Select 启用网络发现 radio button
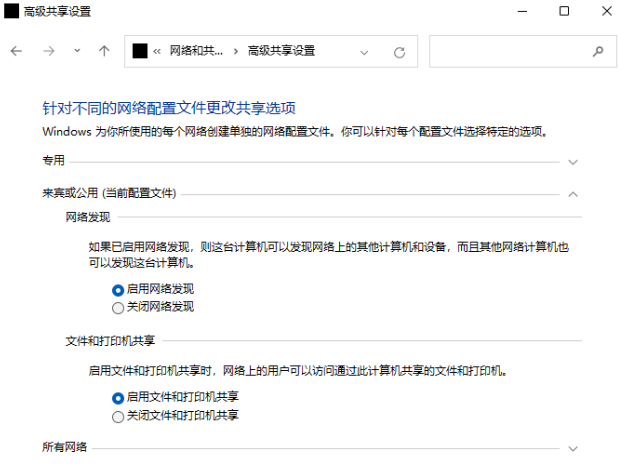Image resolution: width=618 pixels, height=465 pixels. click(x=119, y=289)
